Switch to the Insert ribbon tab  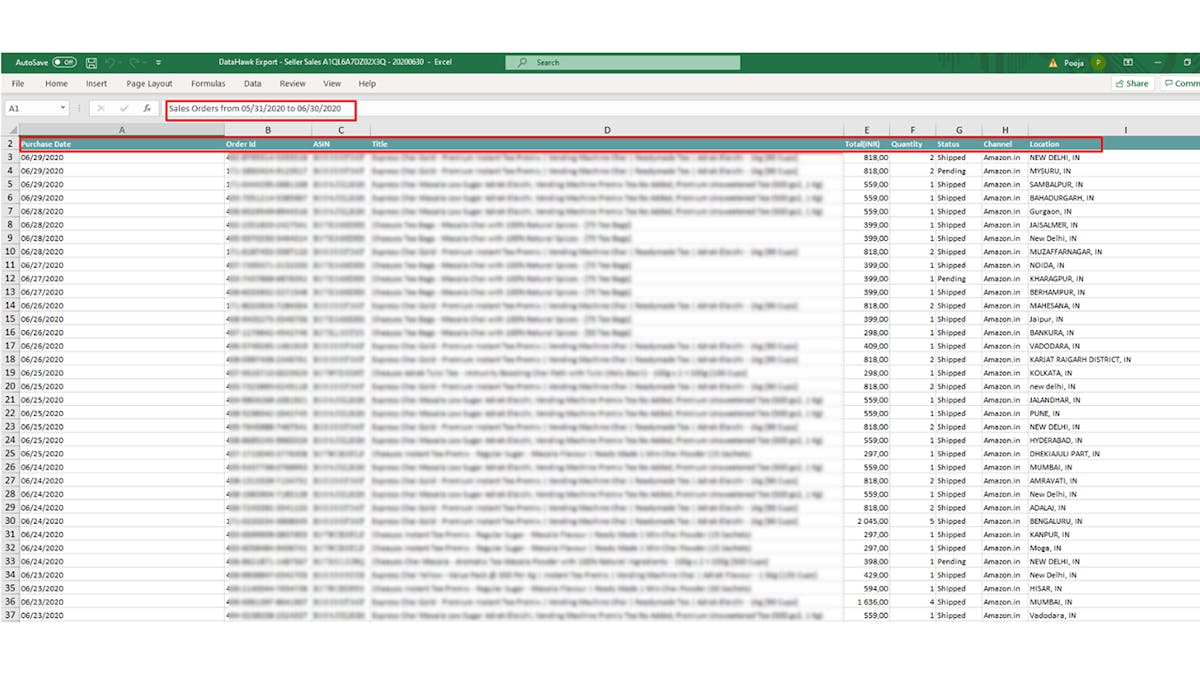[96, 84]
